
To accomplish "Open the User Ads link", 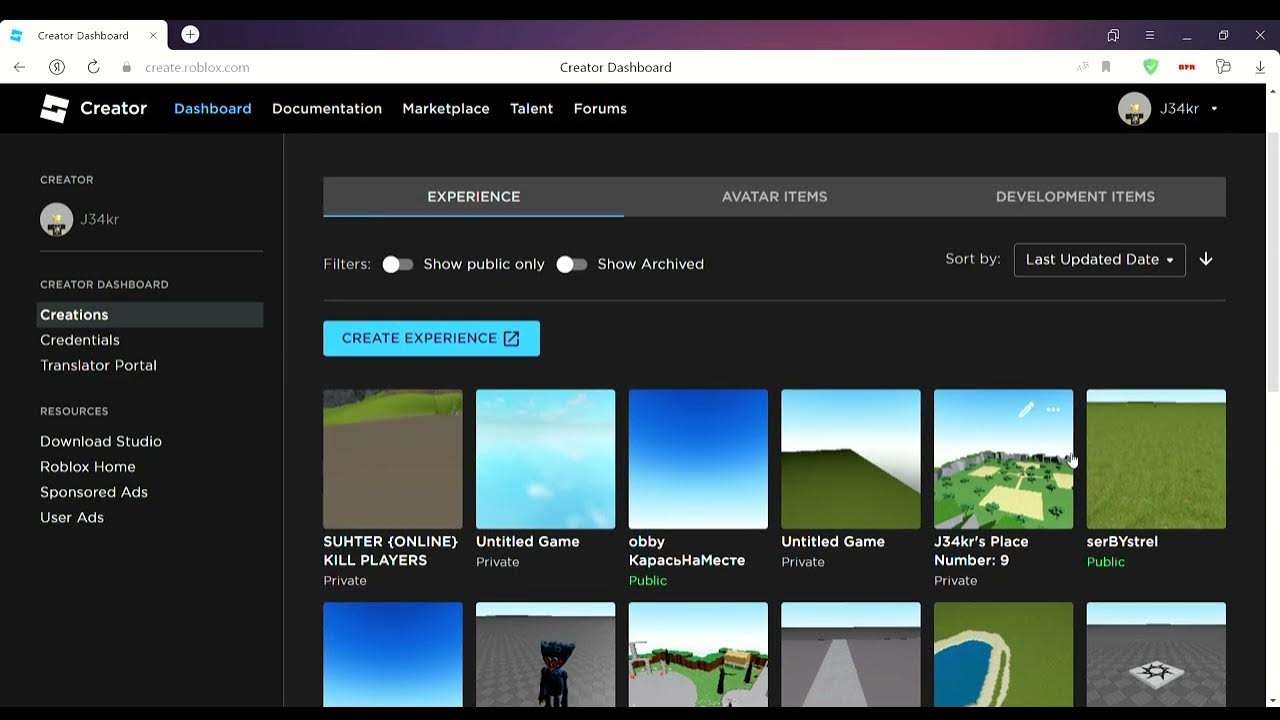I will point(72,517).
